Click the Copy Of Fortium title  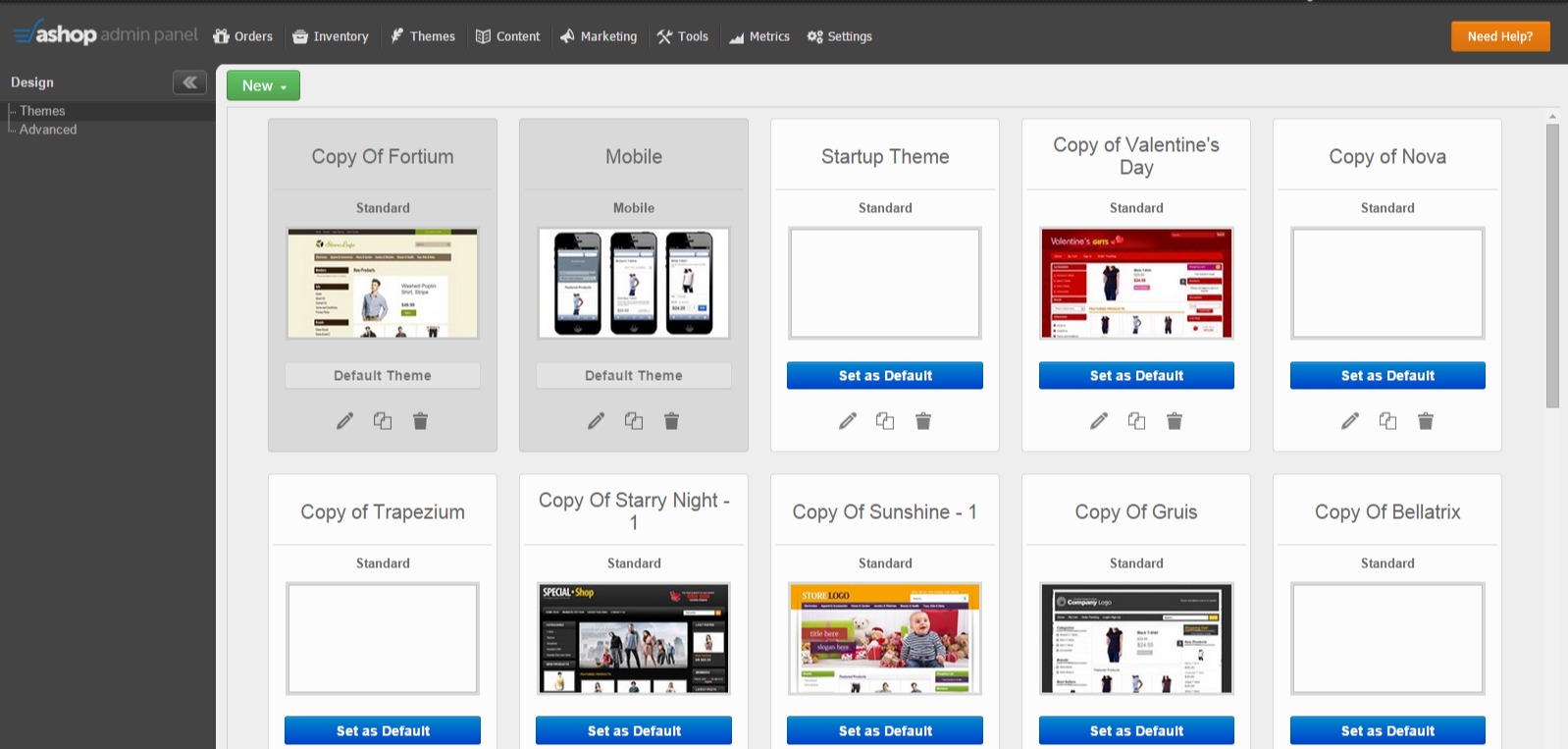tap(383, 157)
